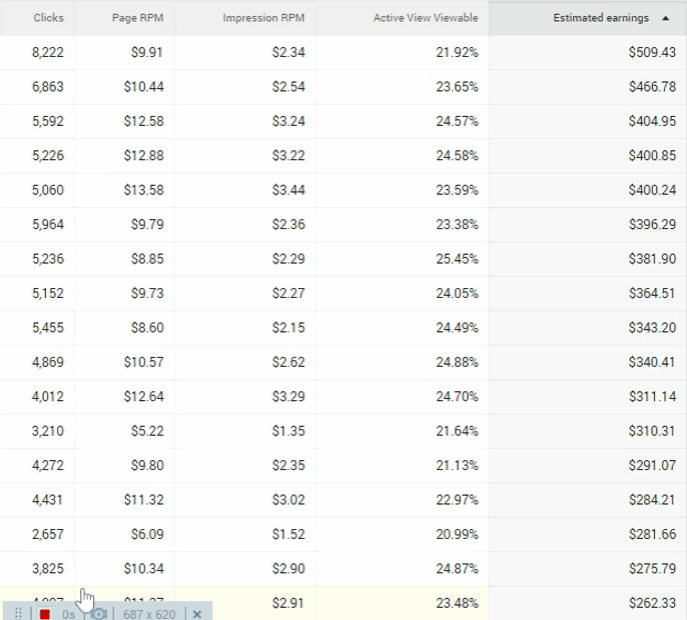Sort by Active View Viewable header
Viewport: 687px width, 620px height.
[425, 18]
